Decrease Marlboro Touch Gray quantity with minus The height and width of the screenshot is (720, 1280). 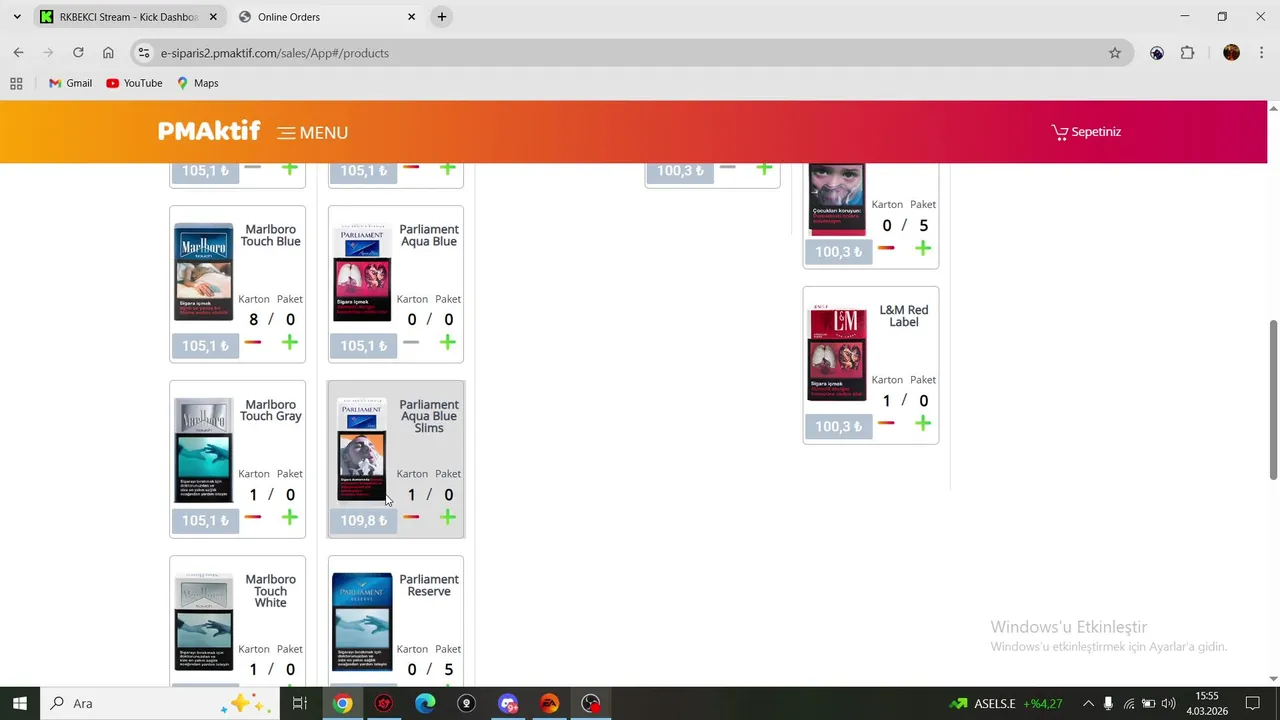(253, 517)
